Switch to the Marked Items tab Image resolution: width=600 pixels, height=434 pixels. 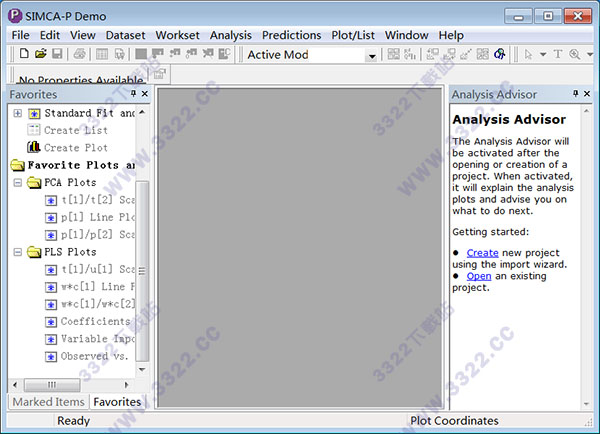[x=48, y=402]
